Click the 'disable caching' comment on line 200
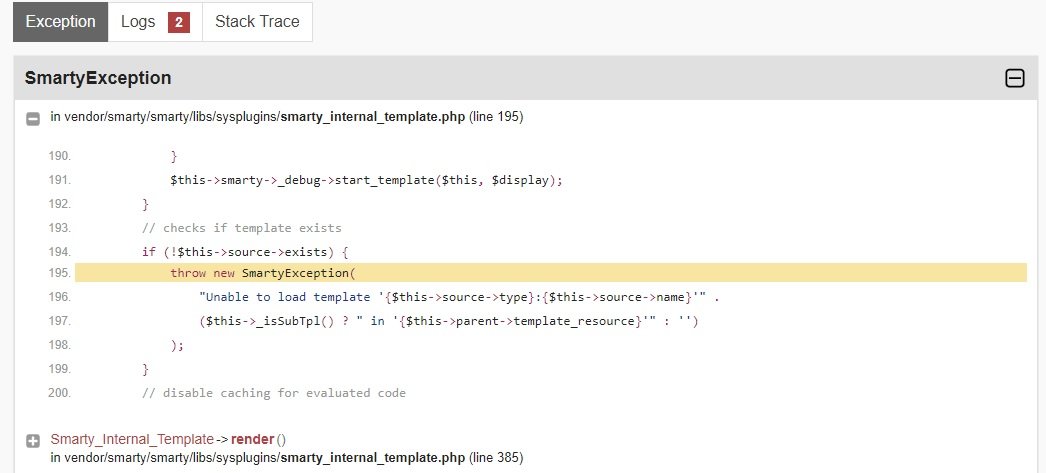 tap(273, 393)
